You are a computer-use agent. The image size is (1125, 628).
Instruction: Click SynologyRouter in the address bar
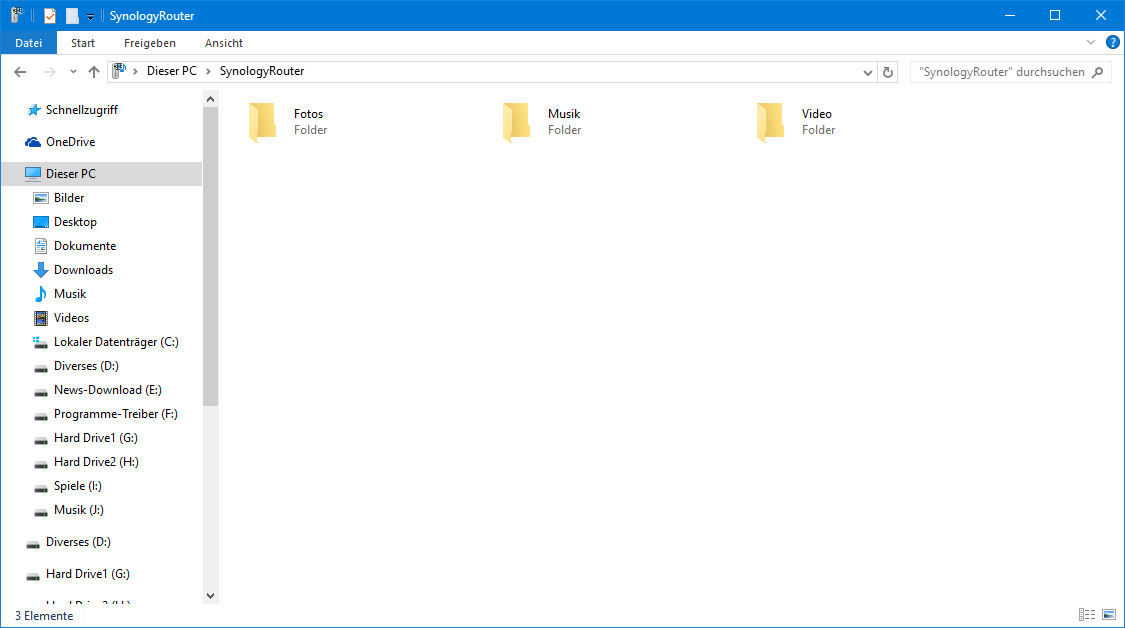coord(262,71)
